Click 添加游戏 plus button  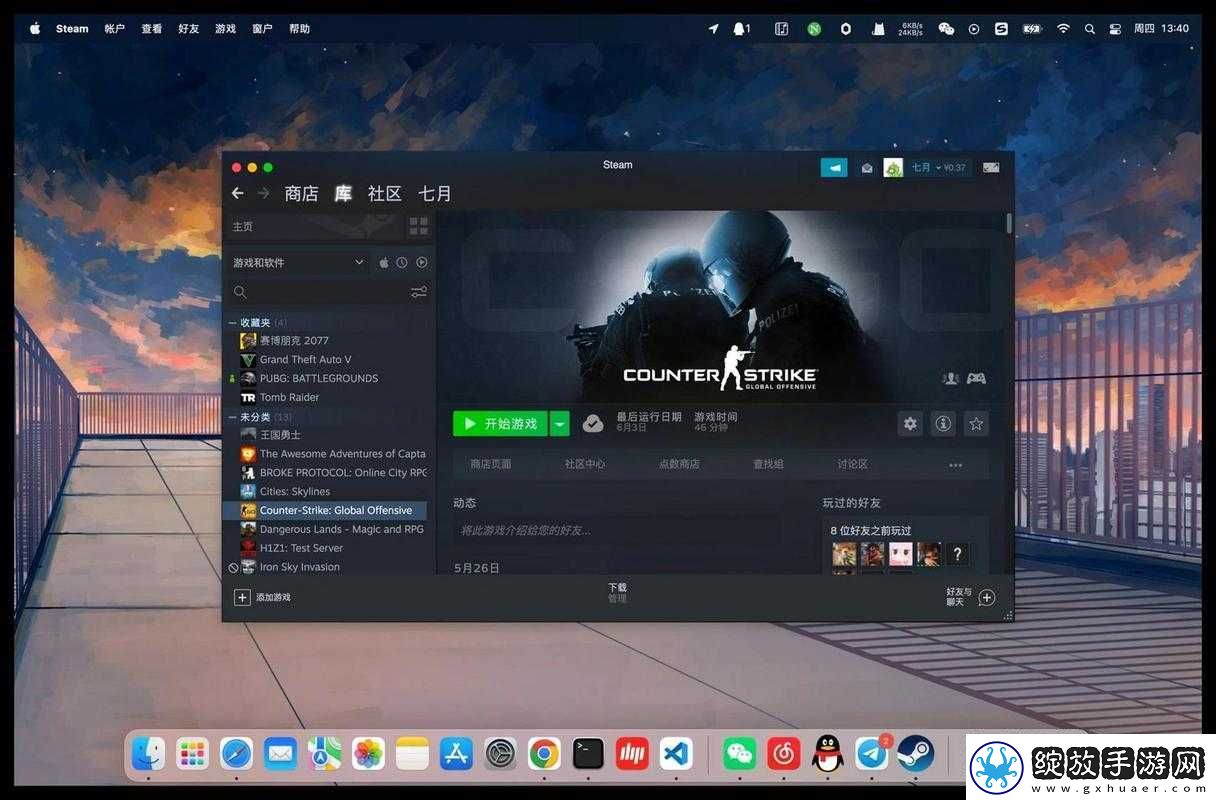pyautogui.click(x=262, y=597)
